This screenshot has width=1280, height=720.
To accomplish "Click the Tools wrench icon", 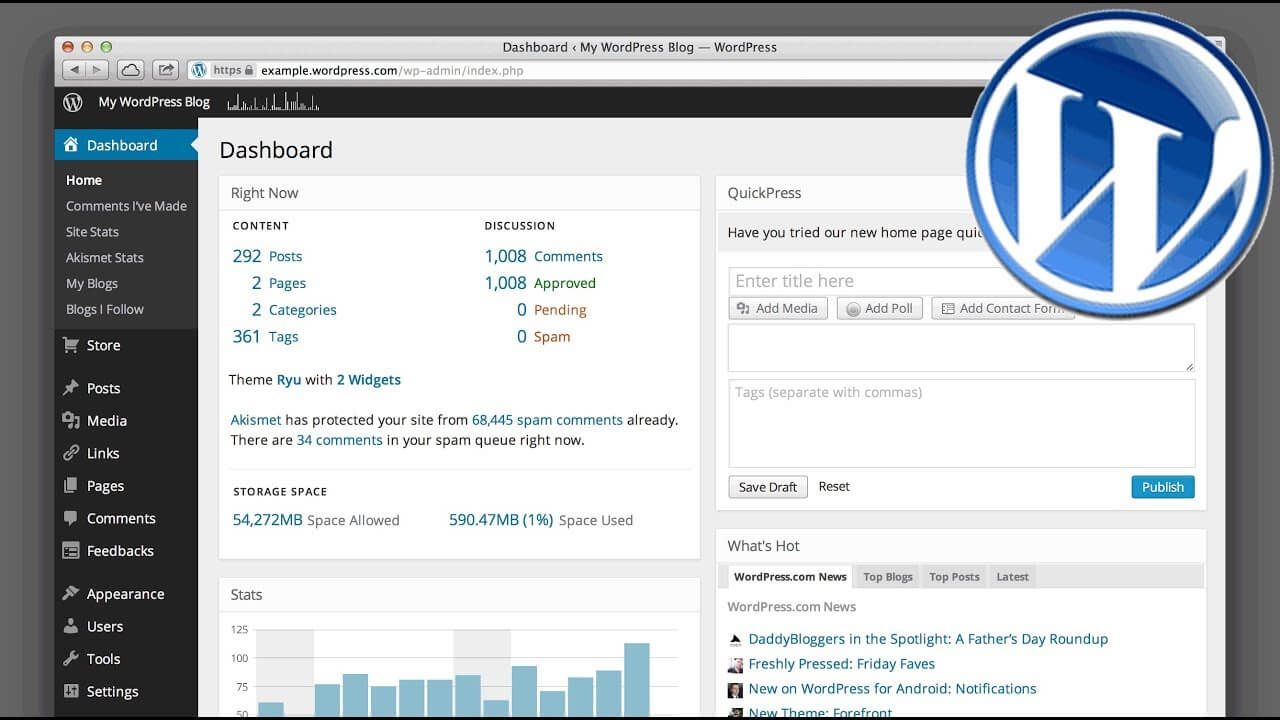I will 71,659.
